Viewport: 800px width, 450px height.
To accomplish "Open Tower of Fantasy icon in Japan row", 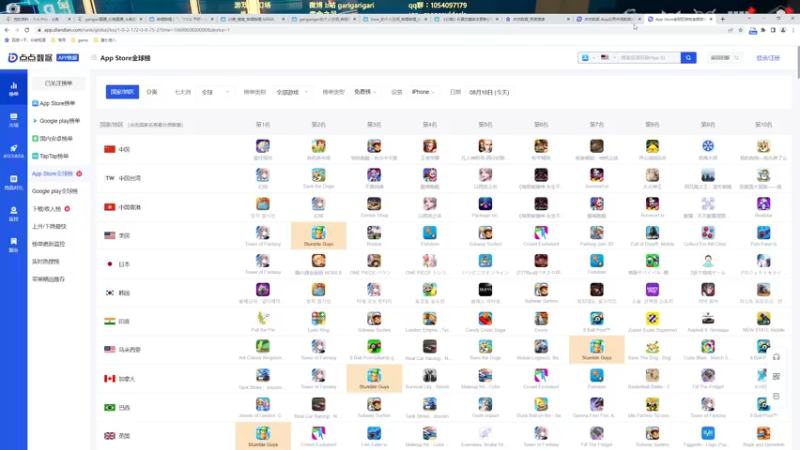I will pyautogui.click(x=263, y=261).
